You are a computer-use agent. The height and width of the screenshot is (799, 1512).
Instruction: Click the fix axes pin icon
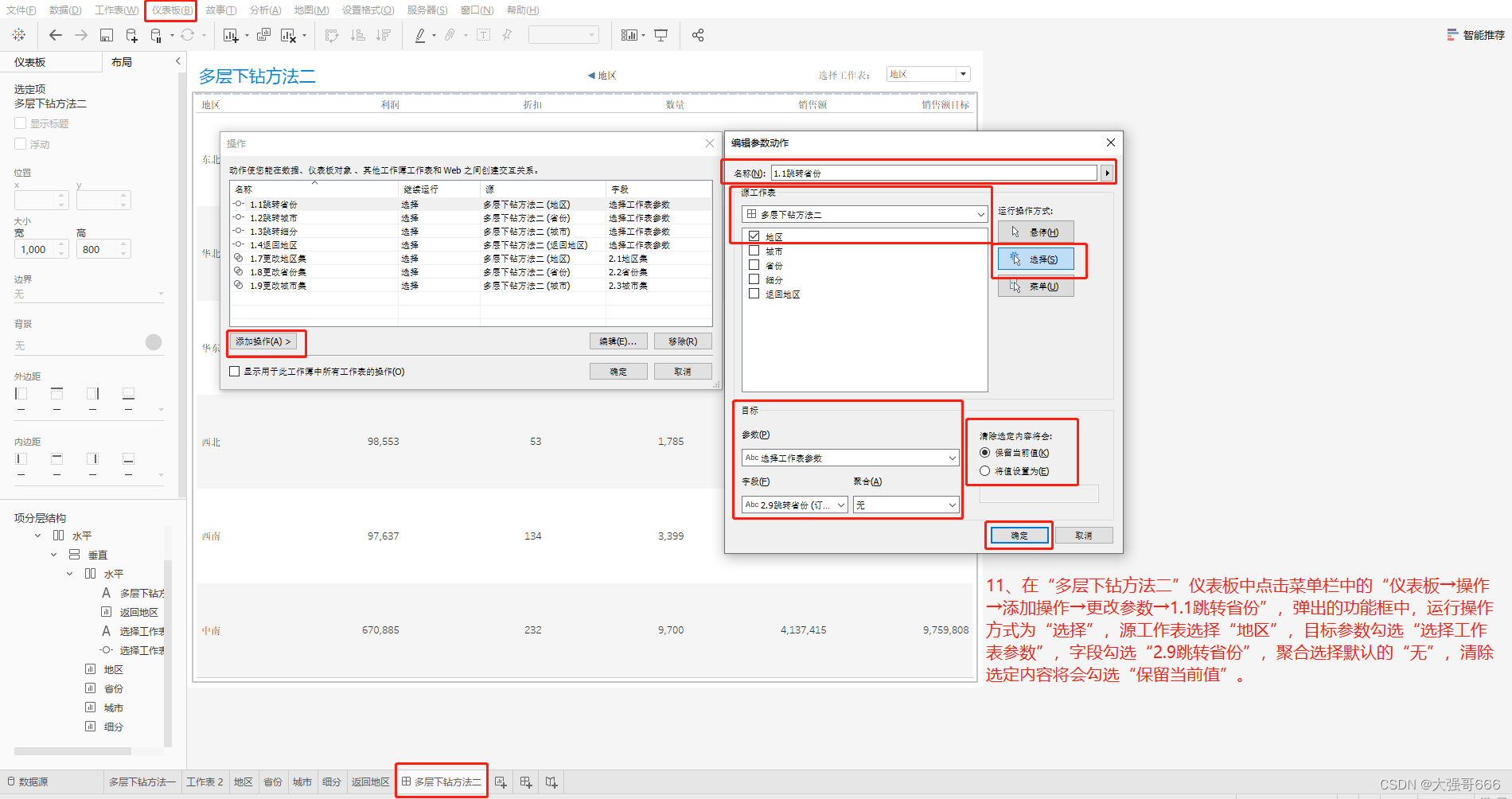[x=507, y=35]
